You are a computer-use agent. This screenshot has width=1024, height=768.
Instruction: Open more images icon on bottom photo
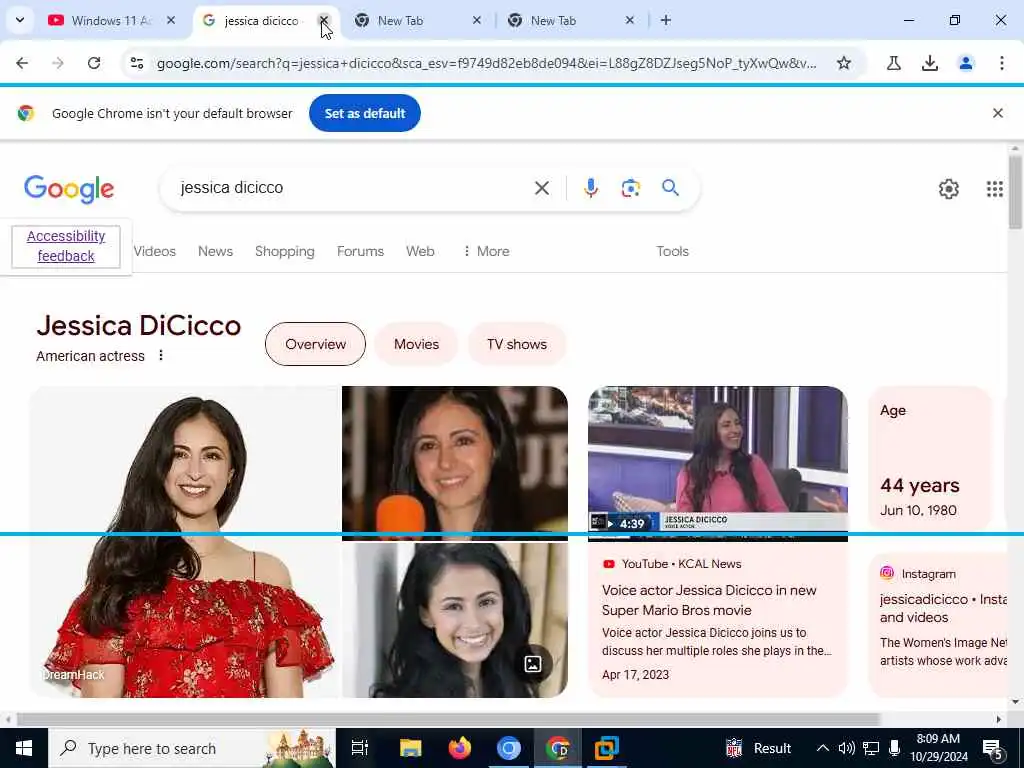[x=532, y=664]
